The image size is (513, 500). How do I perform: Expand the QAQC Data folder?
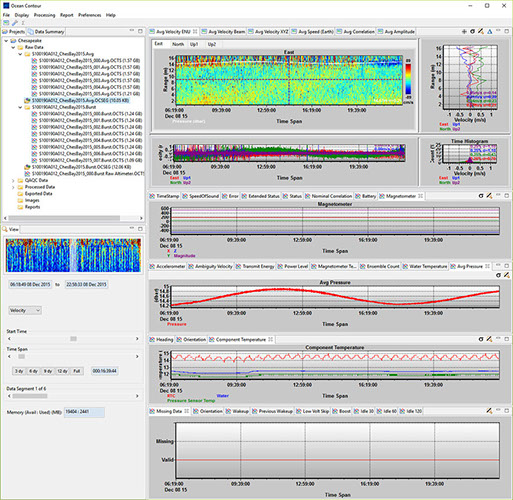click(13, 180)
